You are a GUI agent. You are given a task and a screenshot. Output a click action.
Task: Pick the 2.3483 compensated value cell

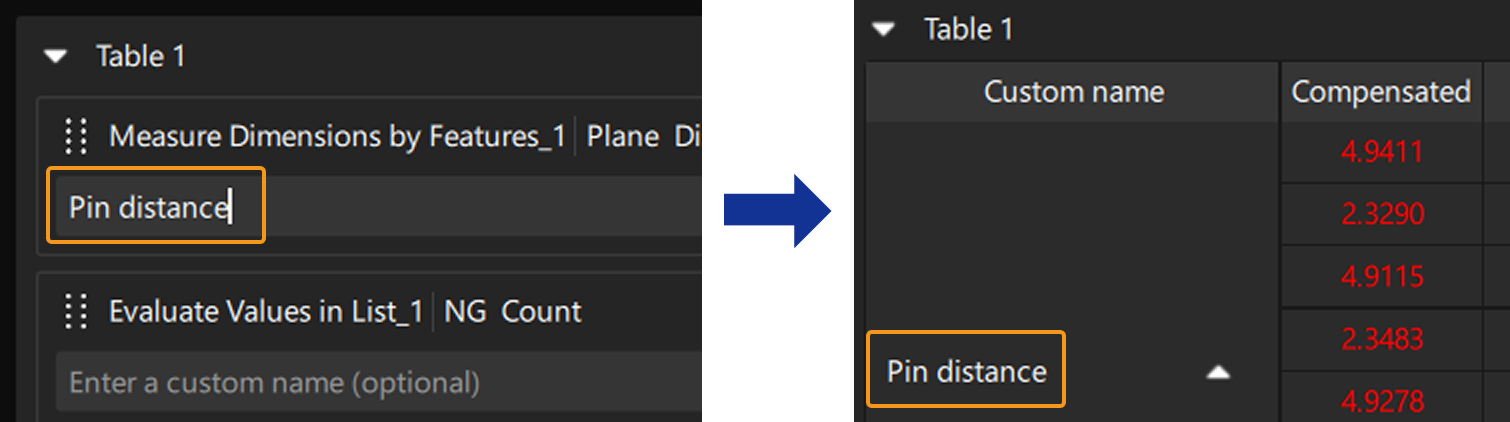1382,339
